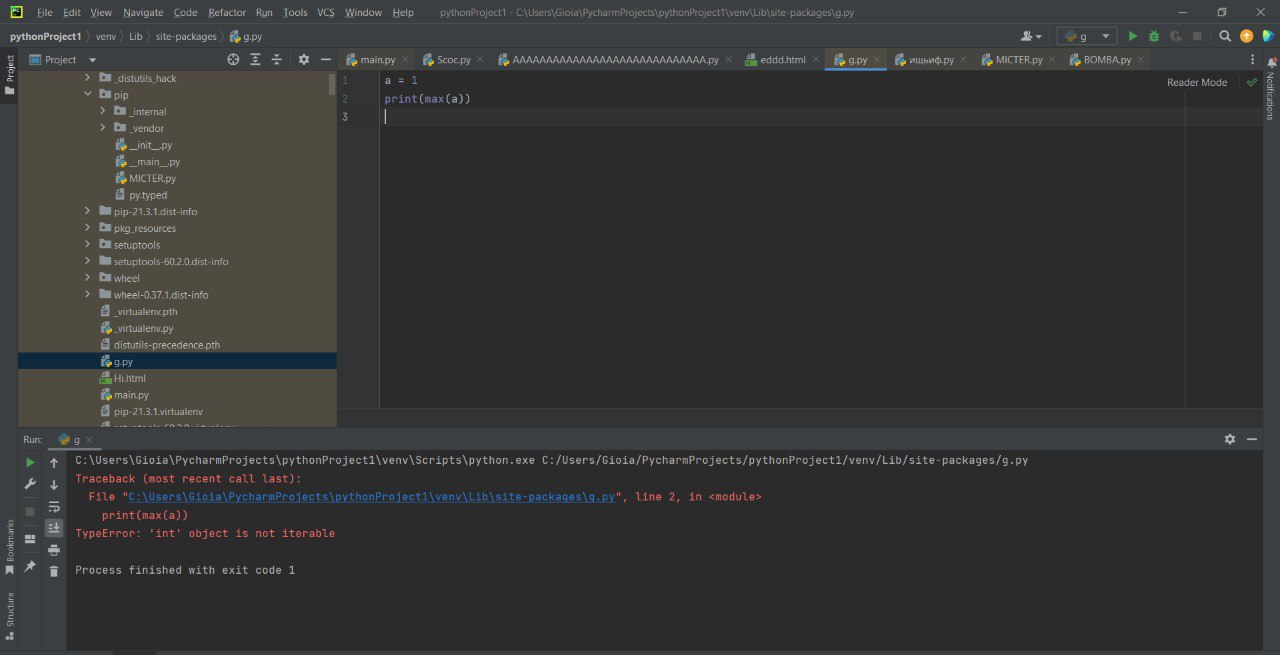1280x655 pixels.
Task: Open the Notifications tool window
Action: pyautogui.click(x=1270, y=95)
